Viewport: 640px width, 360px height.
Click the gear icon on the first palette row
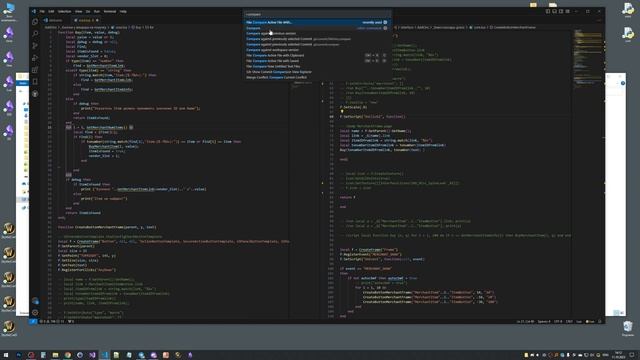[x=385, y=22]
